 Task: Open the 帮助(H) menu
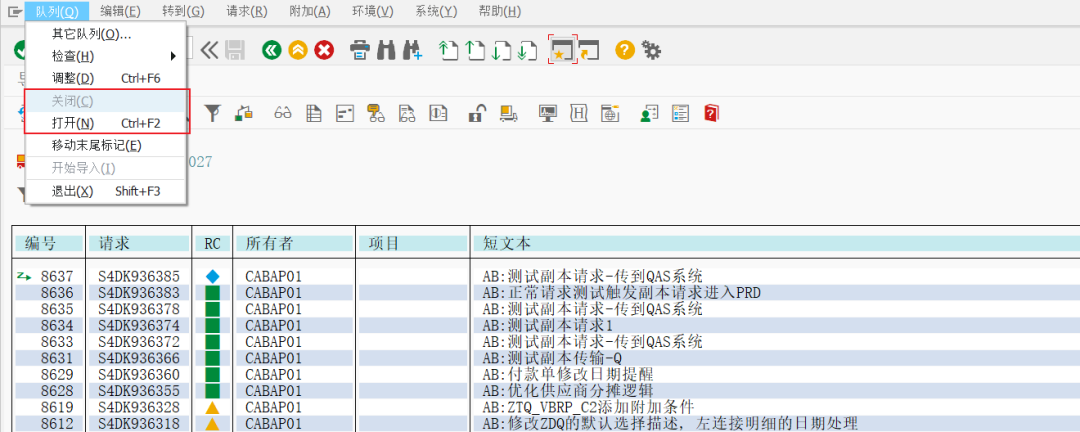499,12
